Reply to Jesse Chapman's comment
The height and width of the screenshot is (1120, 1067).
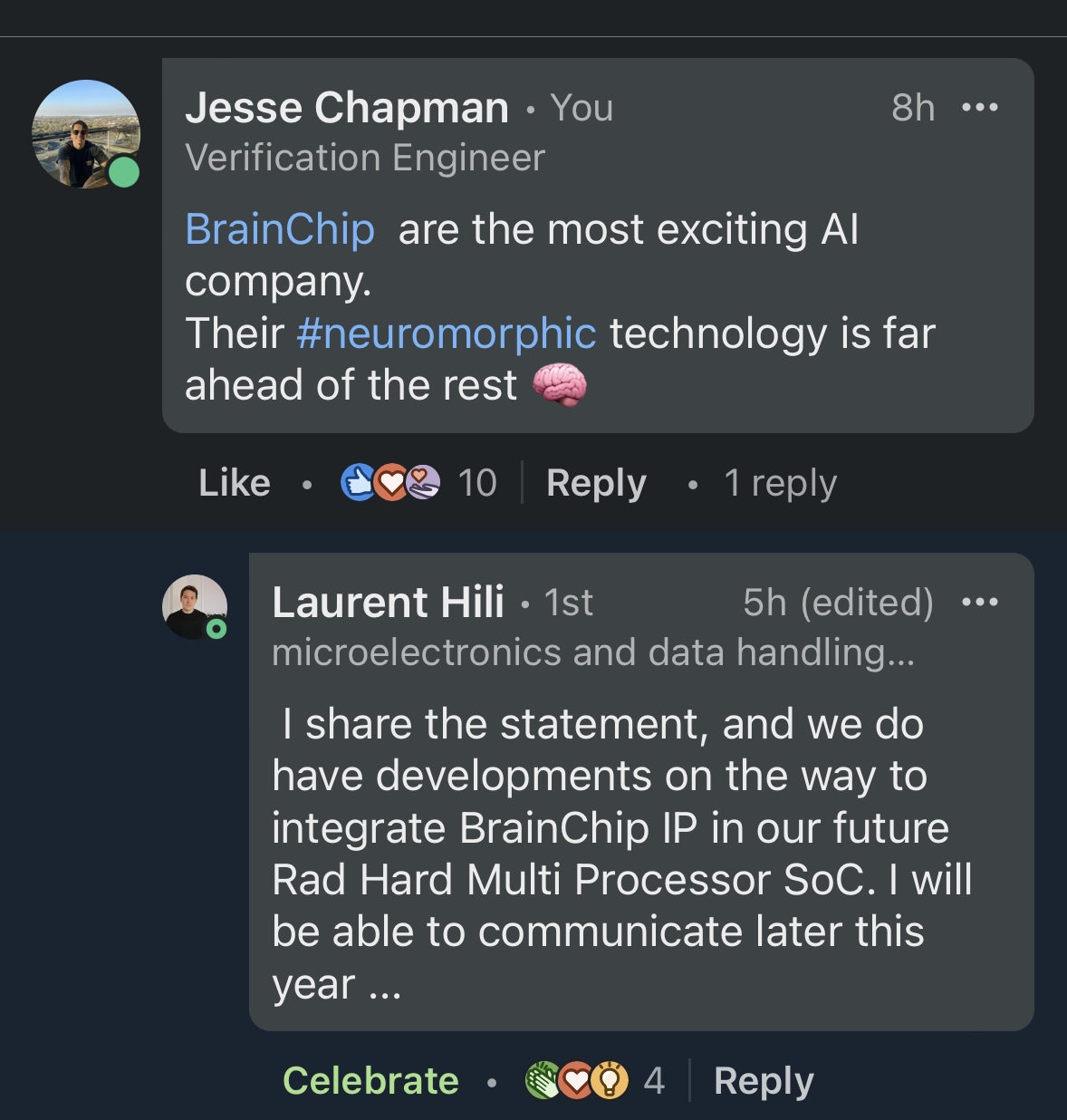596,483
